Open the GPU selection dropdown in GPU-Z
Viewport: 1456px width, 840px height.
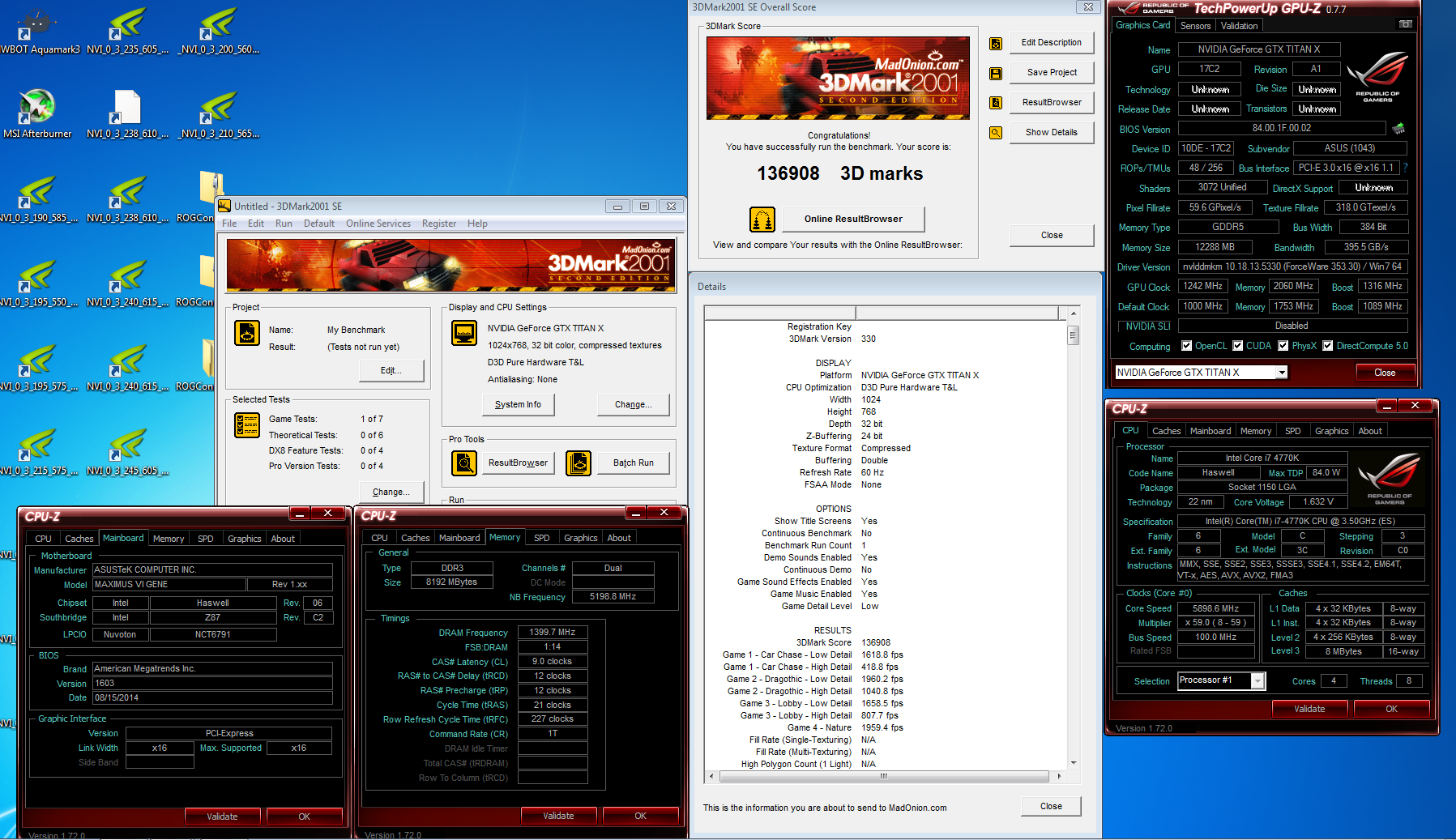coord(1282,373)
